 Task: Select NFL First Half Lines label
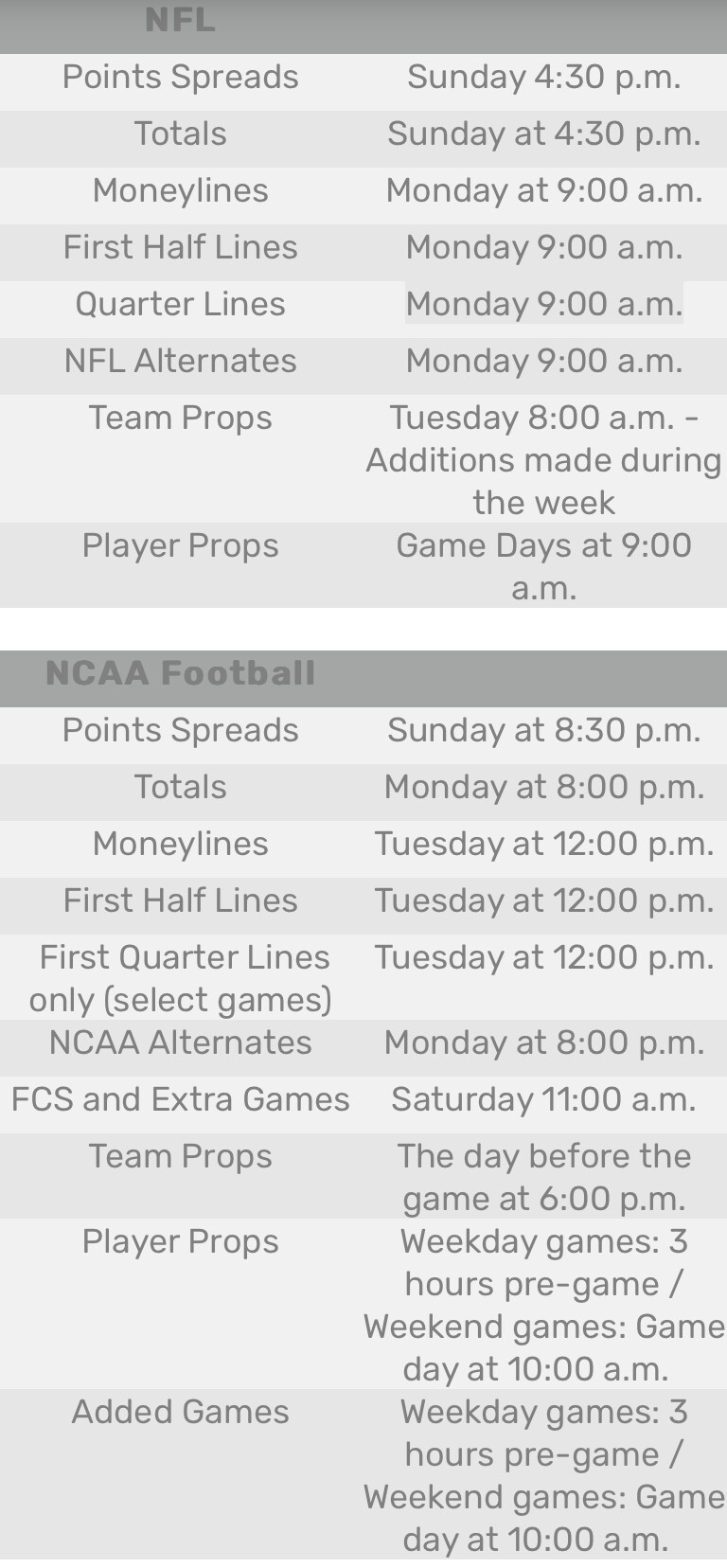[x=180, y=247]
